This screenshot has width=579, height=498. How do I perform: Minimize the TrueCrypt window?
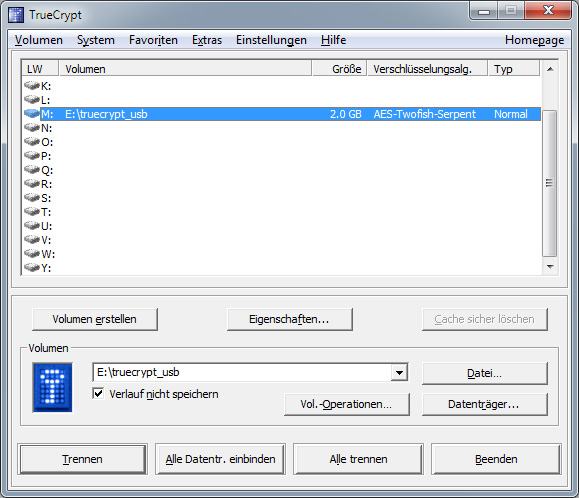coord(484,10)
